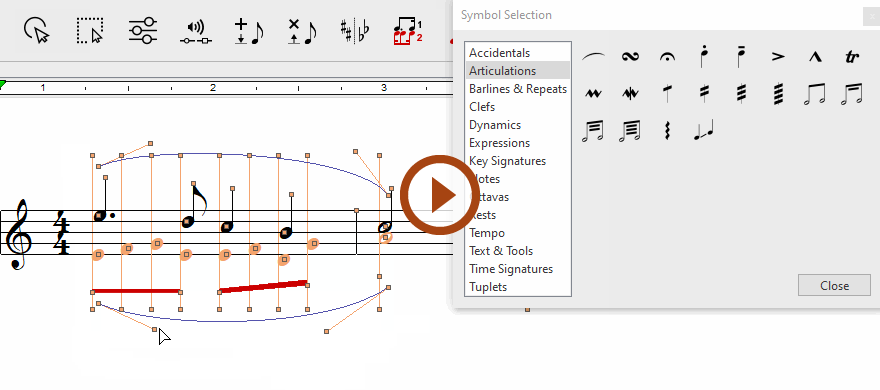
Task: Open the sliders settings tool
Action: tap(143, 30)
